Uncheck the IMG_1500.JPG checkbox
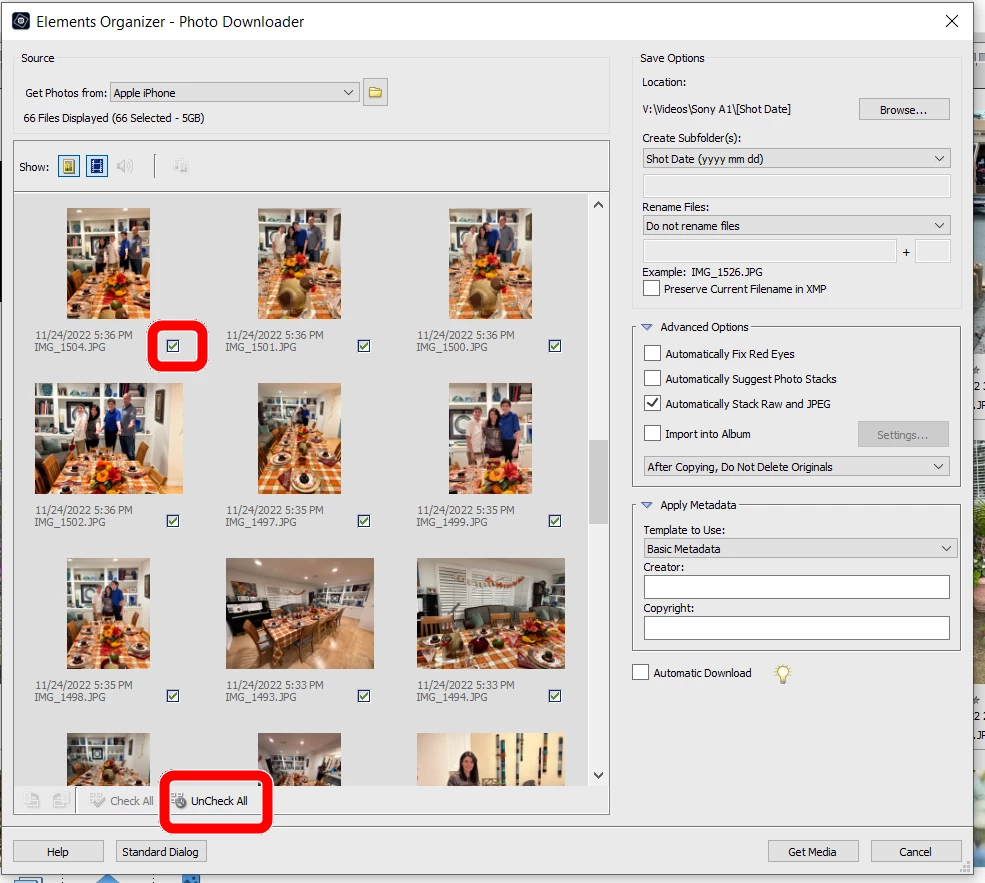 555,346
